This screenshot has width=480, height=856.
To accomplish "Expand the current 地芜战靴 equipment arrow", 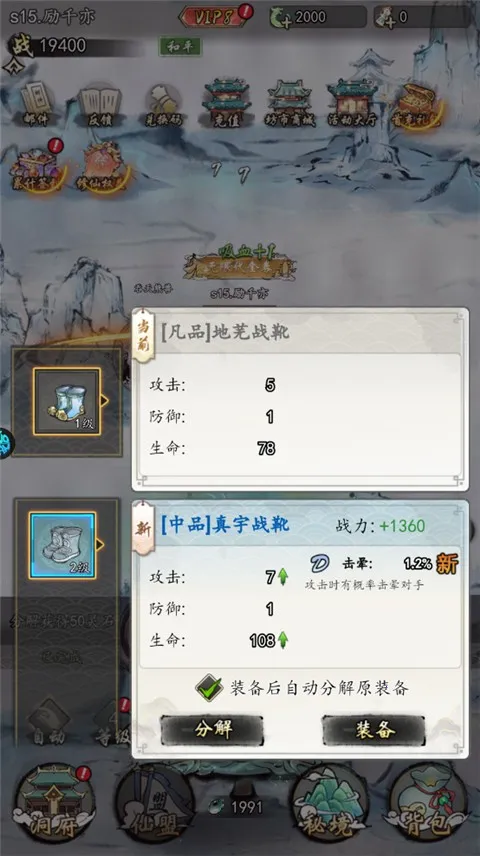I will pos(104,401).
